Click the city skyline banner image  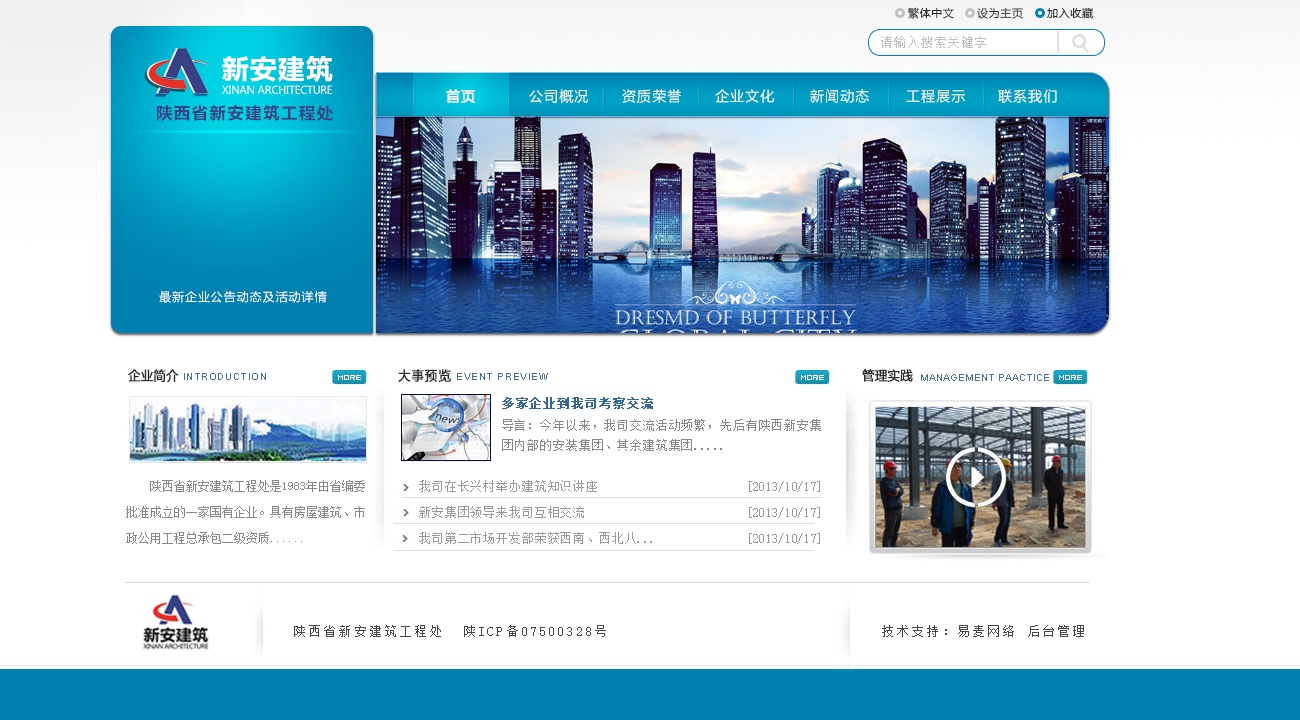742,225
